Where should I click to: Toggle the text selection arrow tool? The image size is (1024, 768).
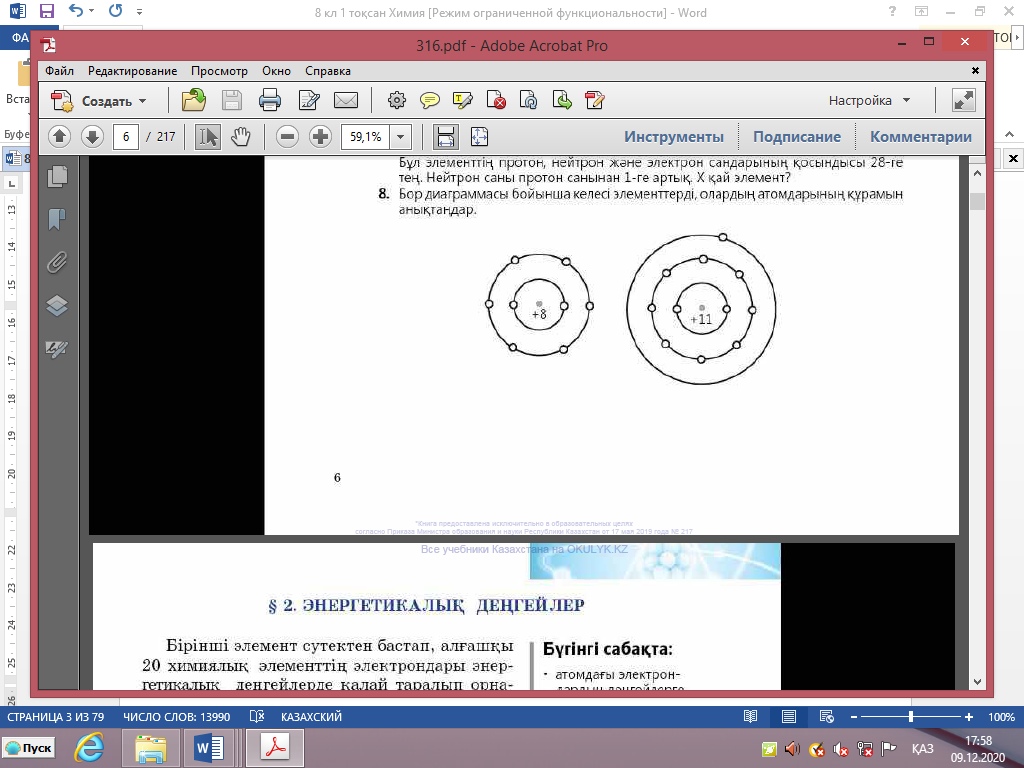click(208, 137)
